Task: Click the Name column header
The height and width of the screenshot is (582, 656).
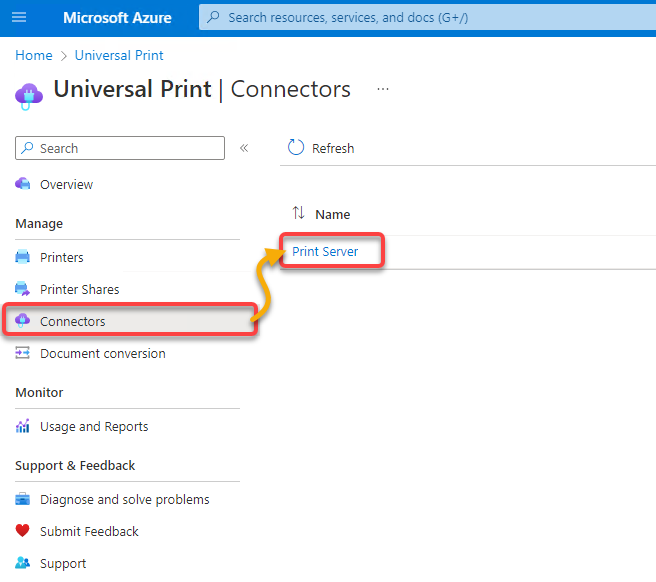Action: point(333,214)
